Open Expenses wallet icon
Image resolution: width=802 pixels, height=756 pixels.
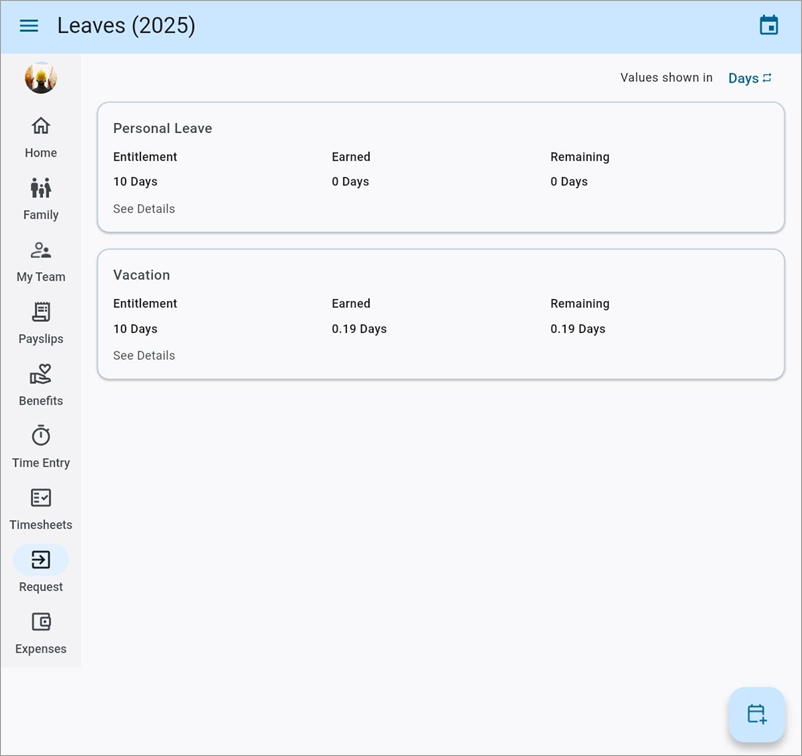click(x=41, y=622)
